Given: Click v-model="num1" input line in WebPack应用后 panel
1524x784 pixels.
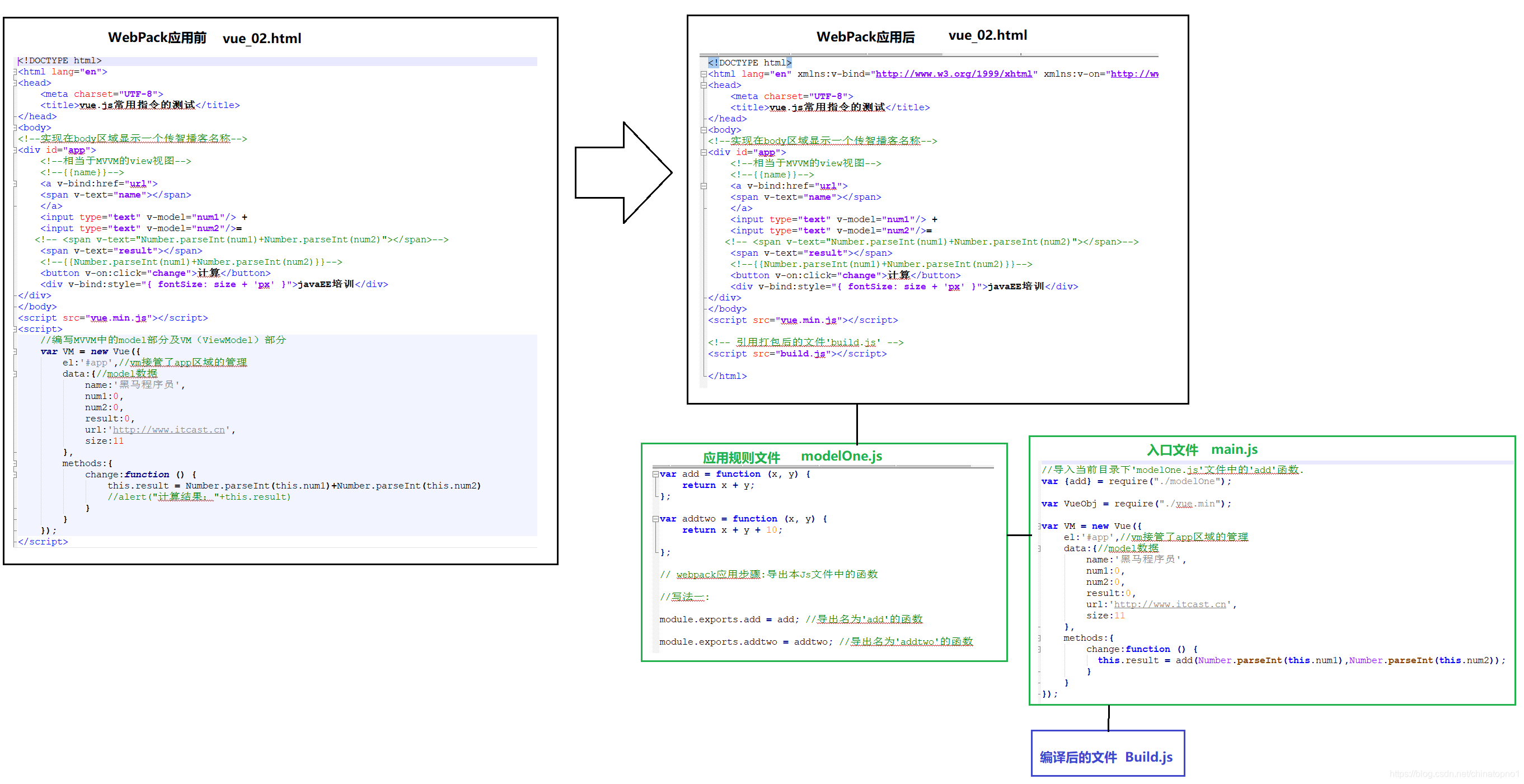Looking at the screenshot, I should coord(833,220).
